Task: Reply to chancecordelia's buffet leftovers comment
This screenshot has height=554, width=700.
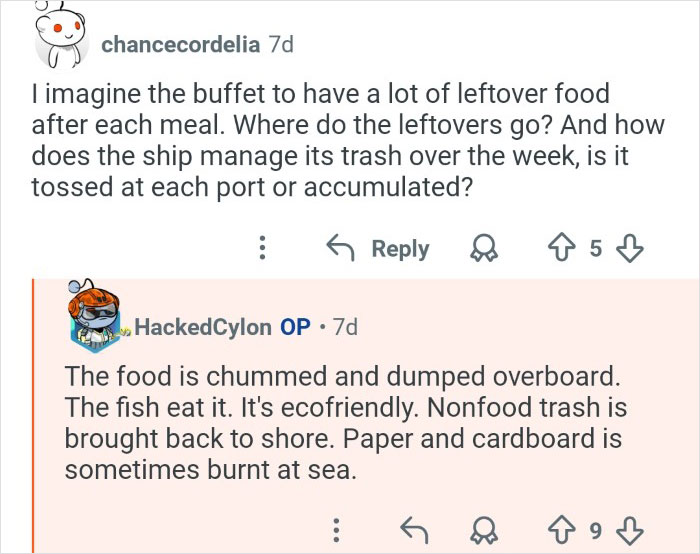Action: coord(382,249)
